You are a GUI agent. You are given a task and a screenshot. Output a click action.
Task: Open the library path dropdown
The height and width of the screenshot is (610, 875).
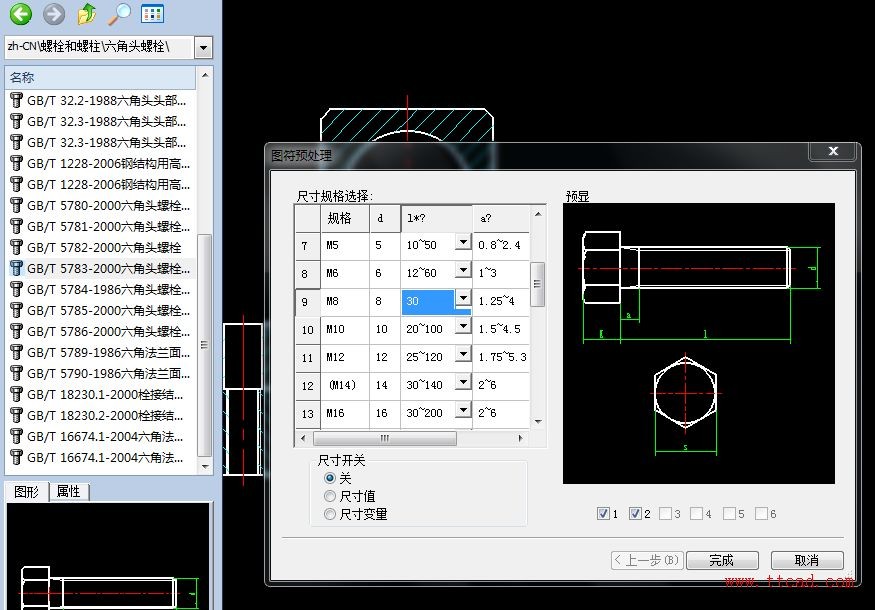tap(204, 47)
